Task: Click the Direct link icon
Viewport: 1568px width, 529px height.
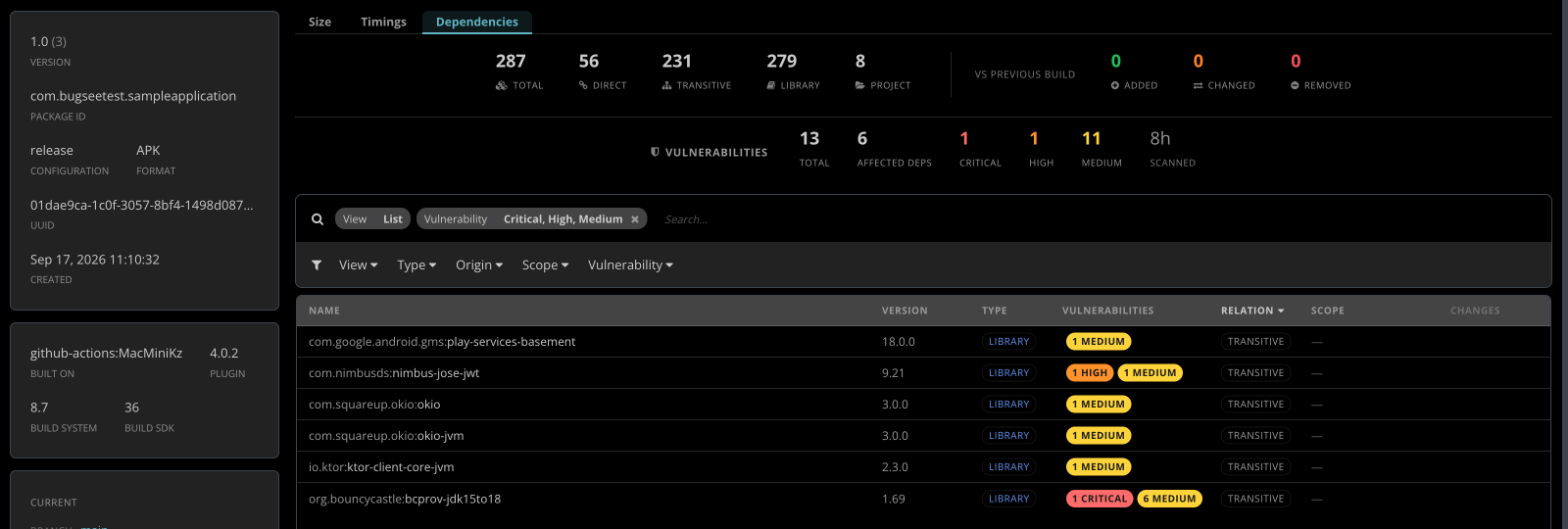Action: pos(583,86)
